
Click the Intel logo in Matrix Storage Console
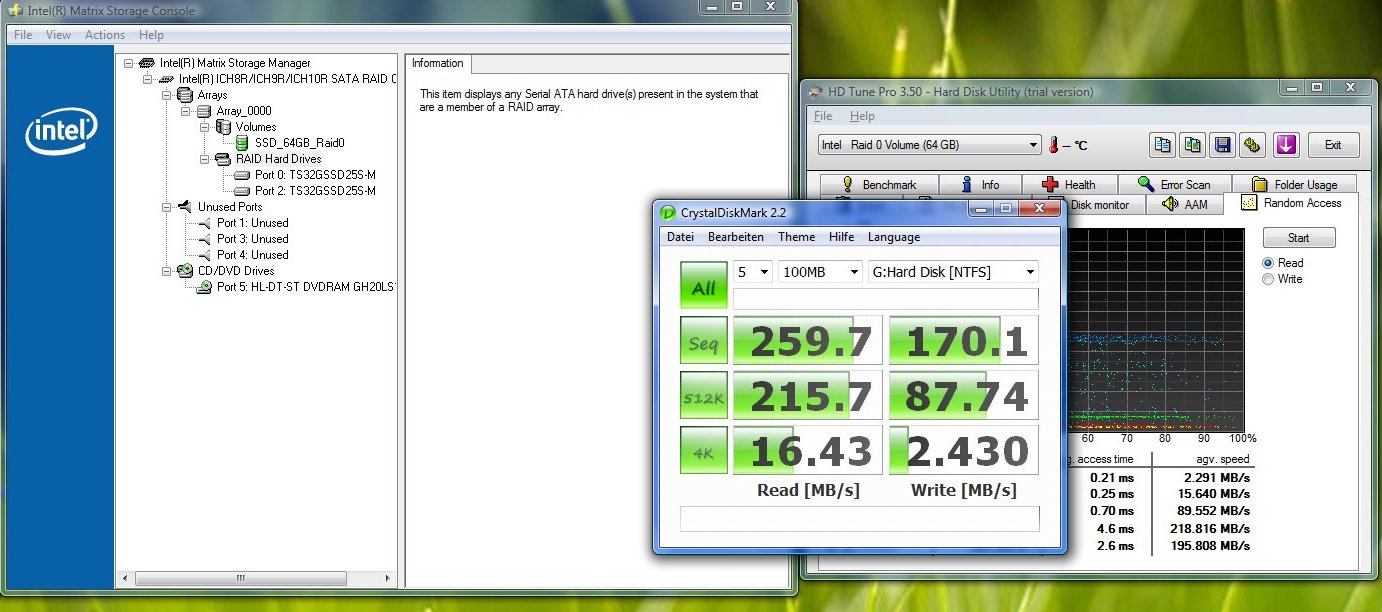click(x=61, y=133)
